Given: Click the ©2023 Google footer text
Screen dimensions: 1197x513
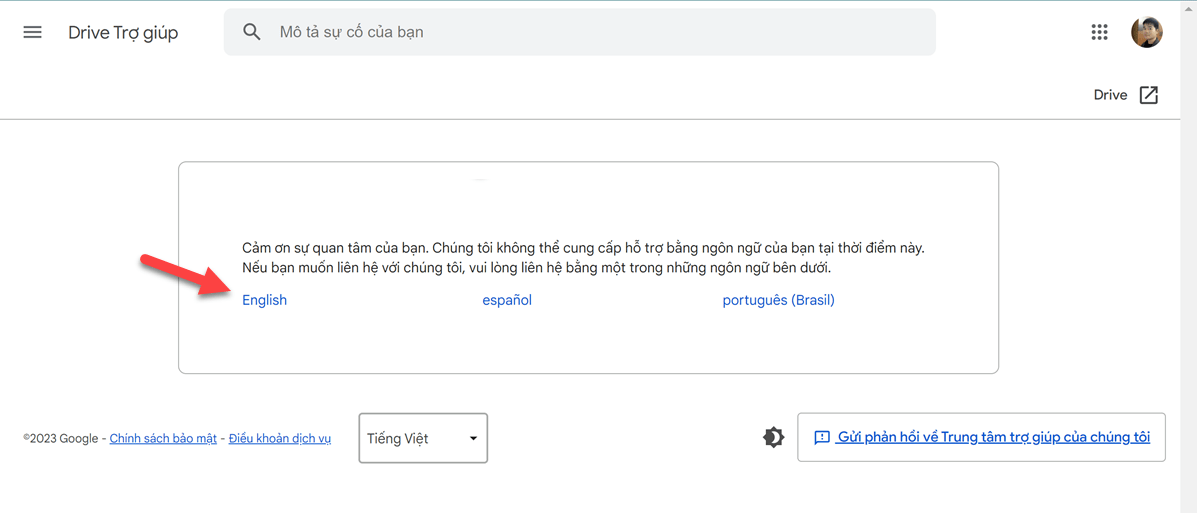Looking at the screenshot, I should click(x=61, y=438).
